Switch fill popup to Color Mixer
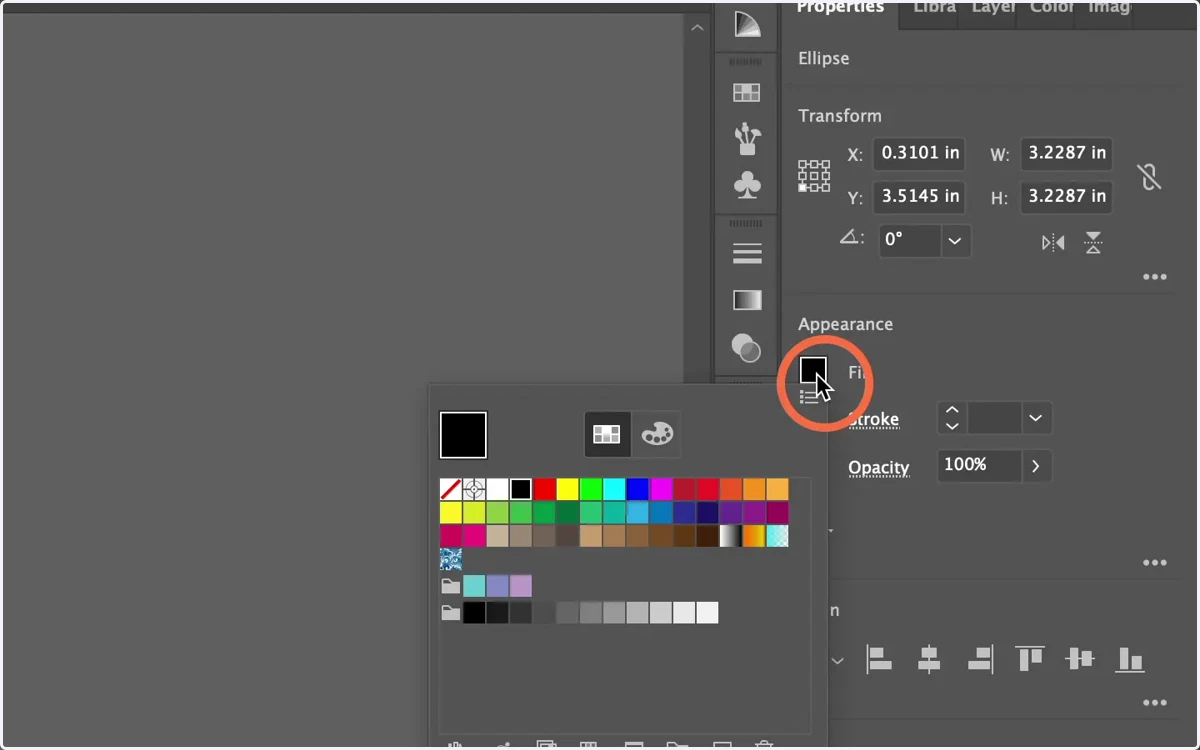 point(657,434)
